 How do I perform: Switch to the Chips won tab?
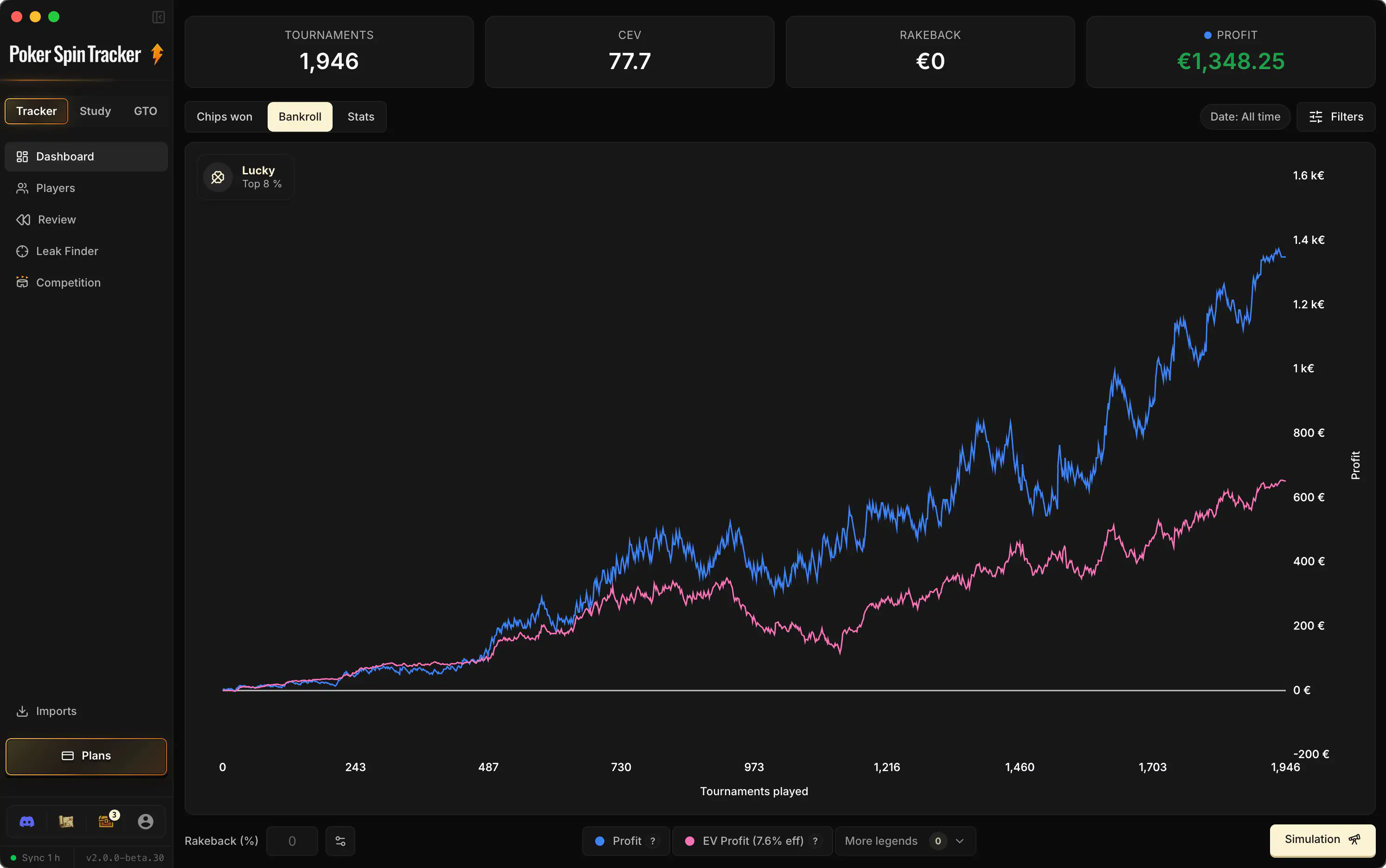(x=225, y=117)
